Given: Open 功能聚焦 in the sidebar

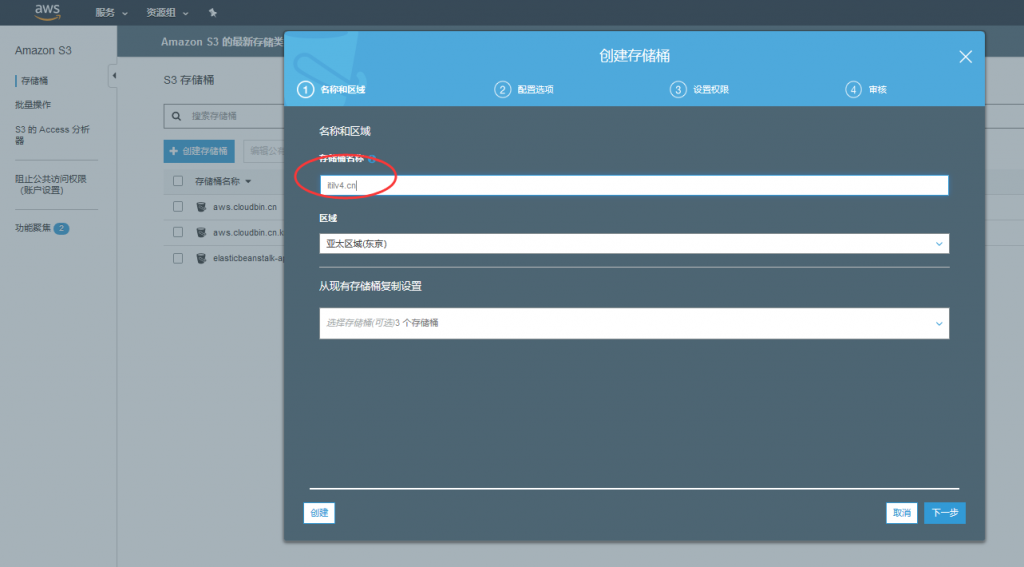Looking at the screenshot, I should (33, 228).
